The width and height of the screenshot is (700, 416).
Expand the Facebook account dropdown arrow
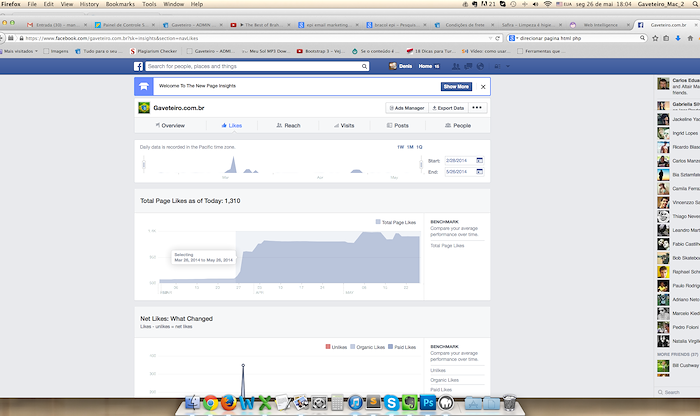508,66
